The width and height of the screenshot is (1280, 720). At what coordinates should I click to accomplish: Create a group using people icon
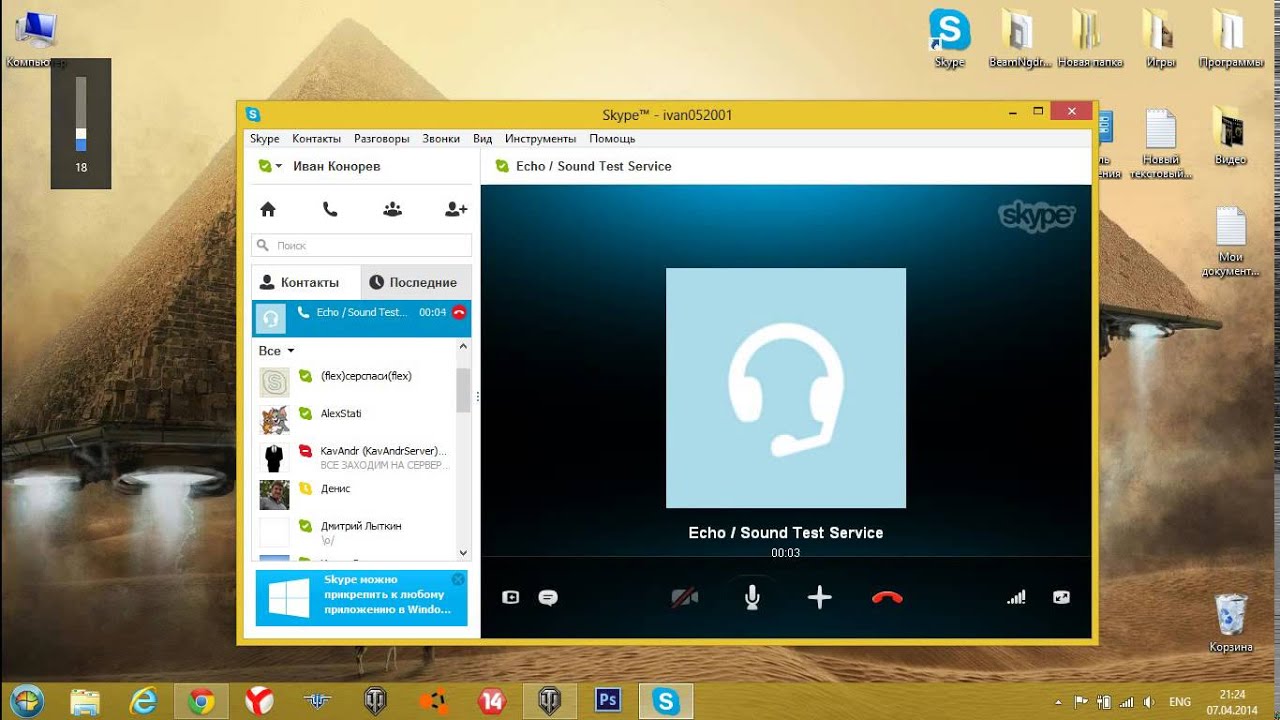(x=392, y=209)
